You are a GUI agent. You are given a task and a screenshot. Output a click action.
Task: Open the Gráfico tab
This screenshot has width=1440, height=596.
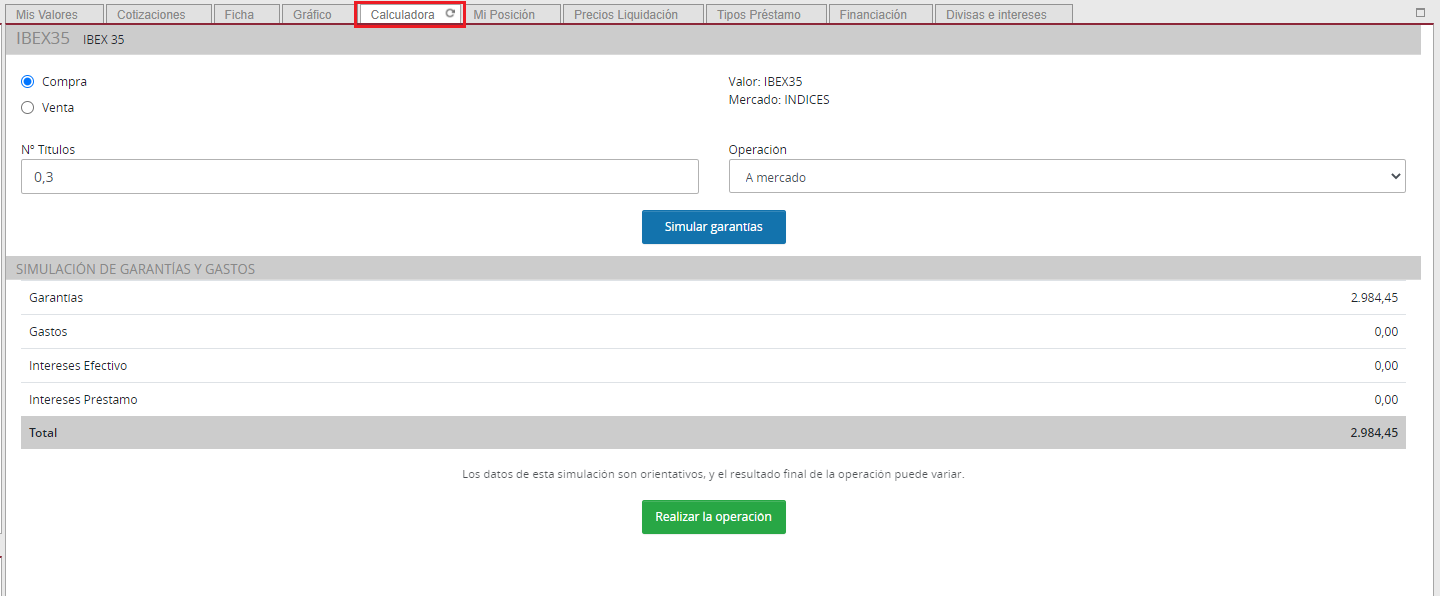[x=320, y=14]
